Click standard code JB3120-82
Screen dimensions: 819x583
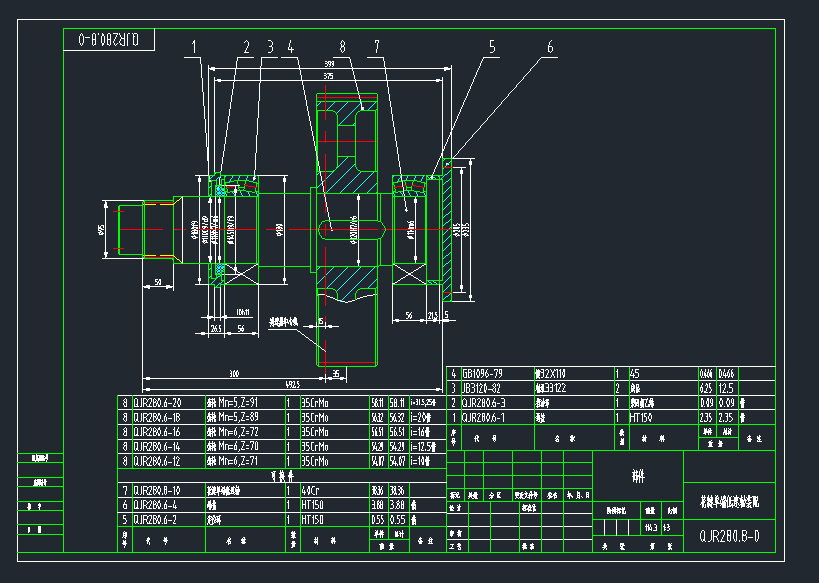[x=483, y=388]
